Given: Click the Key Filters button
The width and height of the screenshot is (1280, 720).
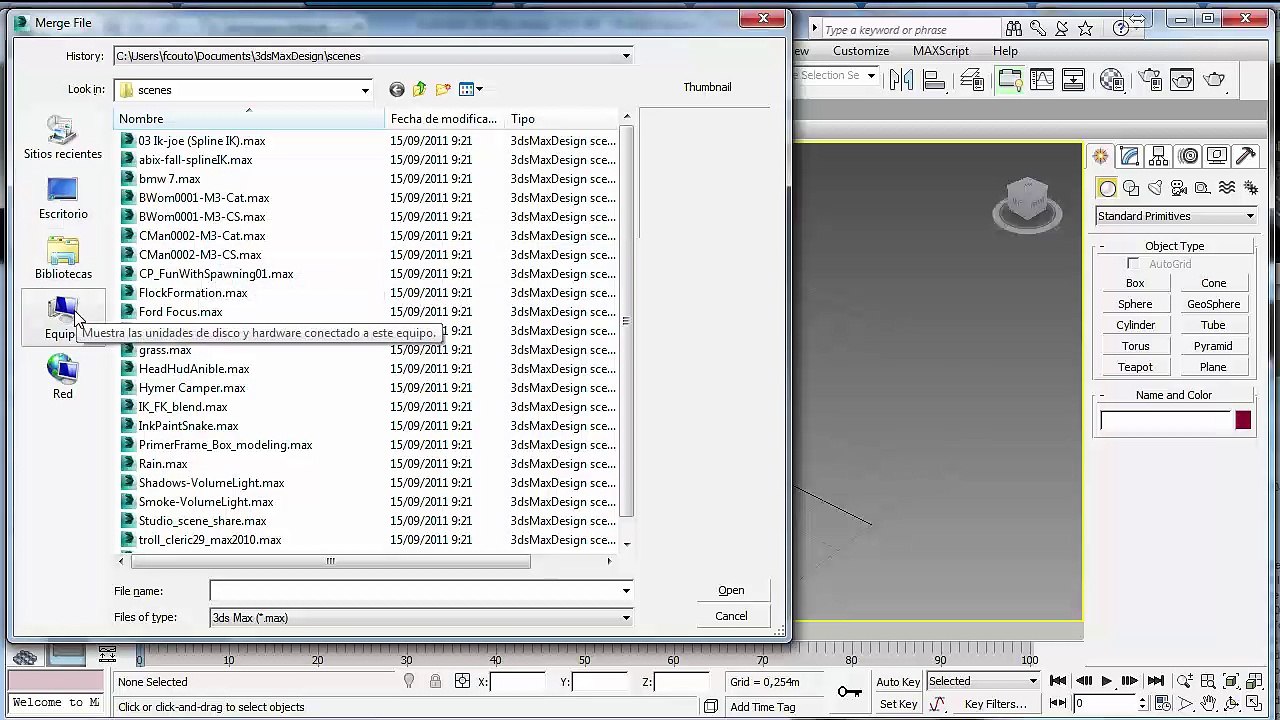Looking at the screenshot, I should pyautogui.click(x=995, y=704).
